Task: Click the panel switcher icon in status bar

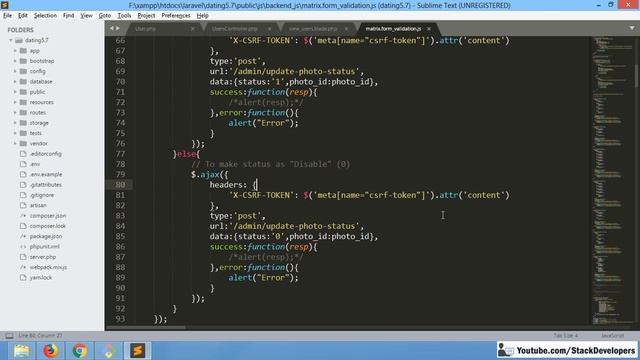Action: (9, 336)
